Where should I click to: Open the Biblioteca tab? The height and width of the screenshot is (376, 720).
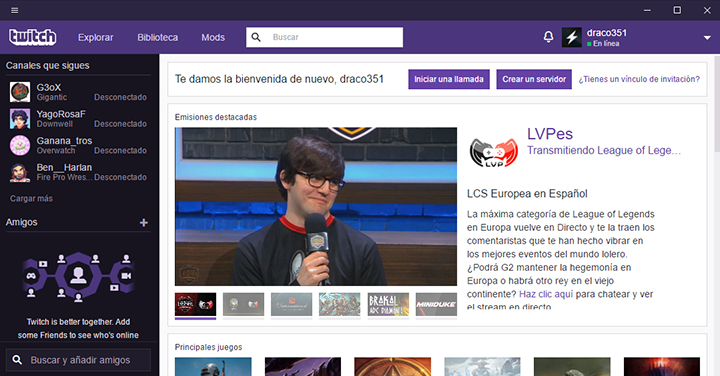coord(158,38)
